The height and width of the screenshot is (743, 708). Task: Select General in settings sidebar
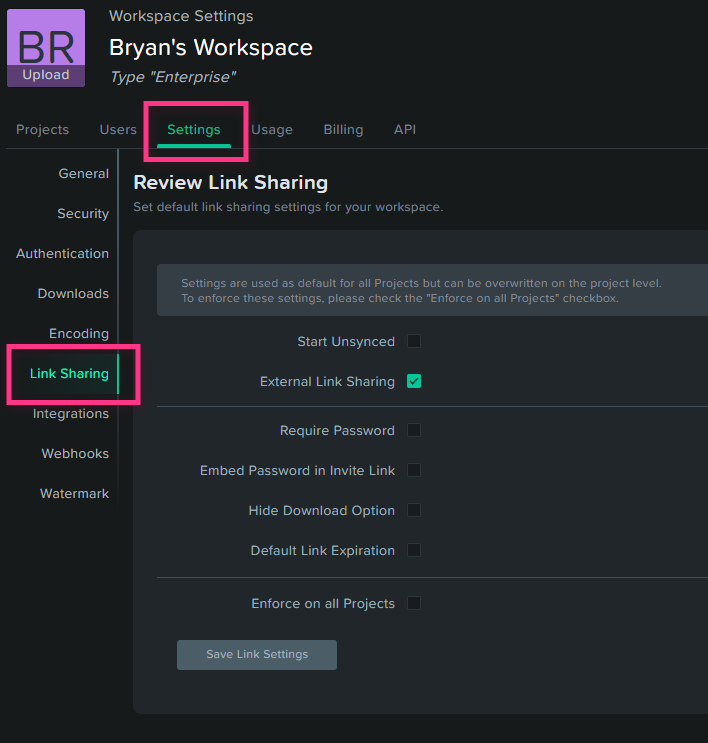(x=83, y=174)
